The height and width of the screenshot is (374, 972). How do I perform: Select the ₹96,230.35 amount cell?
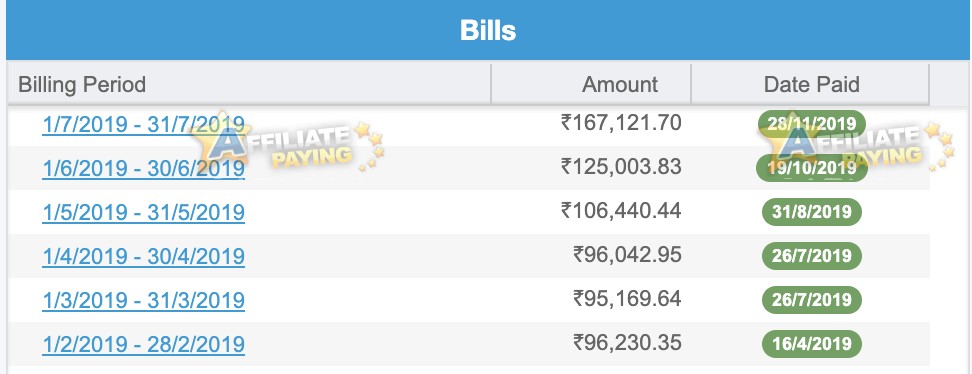pos(627,343)
